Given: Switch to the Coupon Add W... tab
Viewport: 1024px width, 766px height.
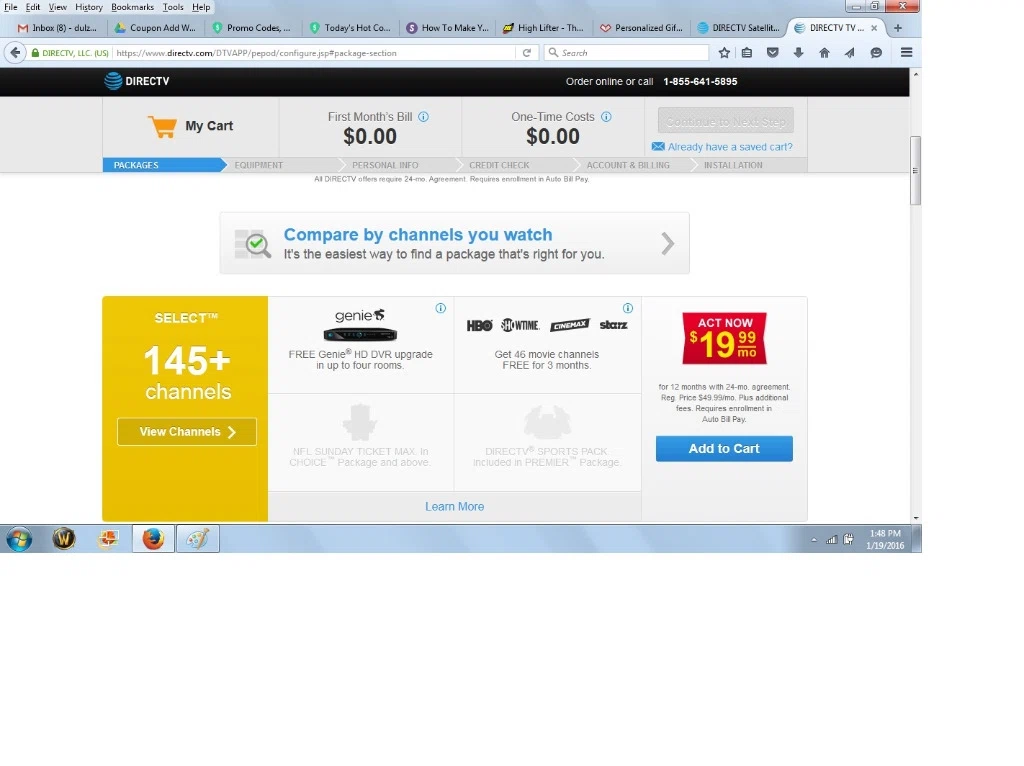Looking at the screenshot, I should coord(155,28).
